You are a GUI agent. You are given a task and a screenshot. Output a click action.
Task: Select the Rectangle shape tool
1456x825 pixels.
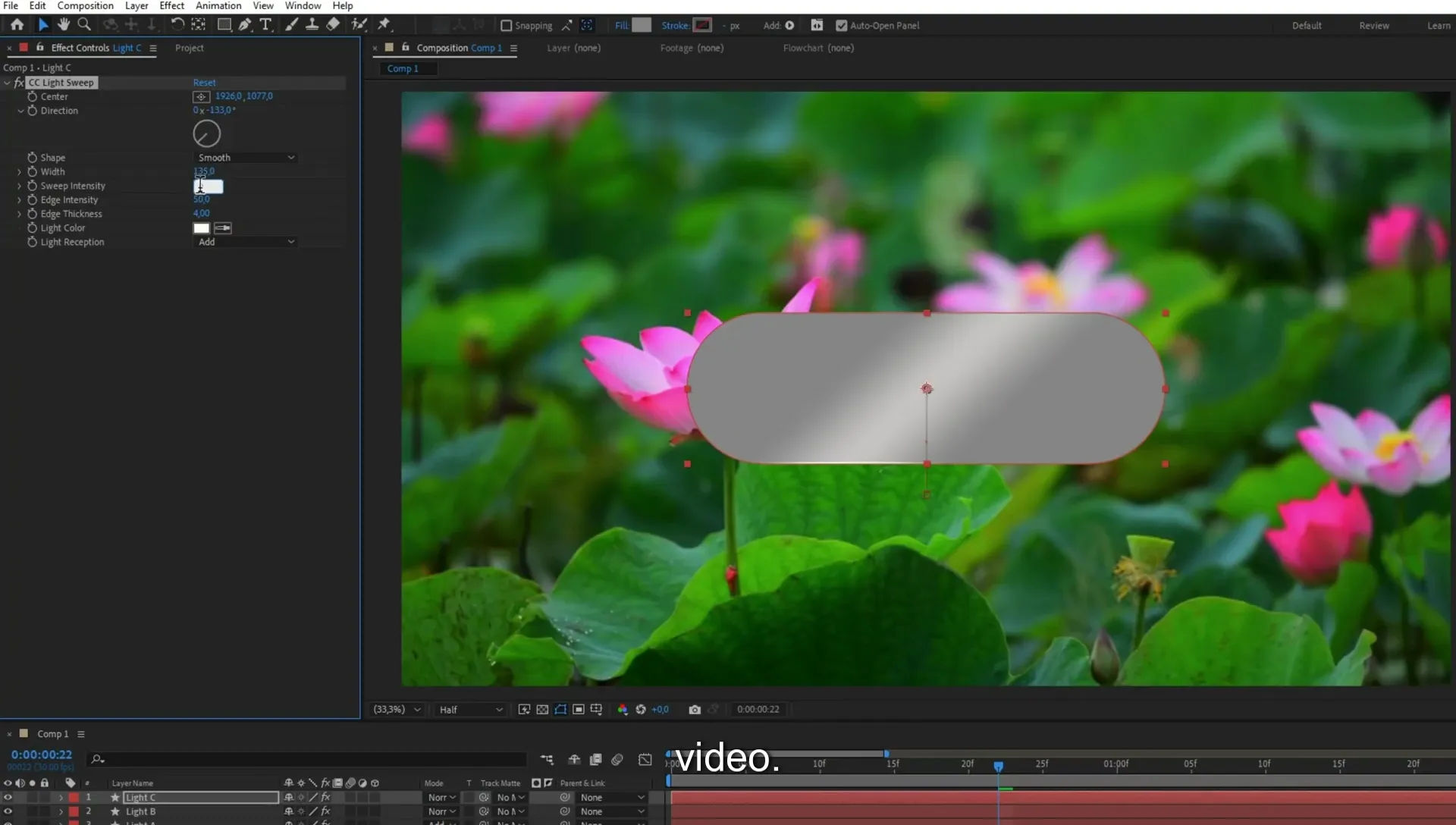pyautogui.click(x=224, y=24)
